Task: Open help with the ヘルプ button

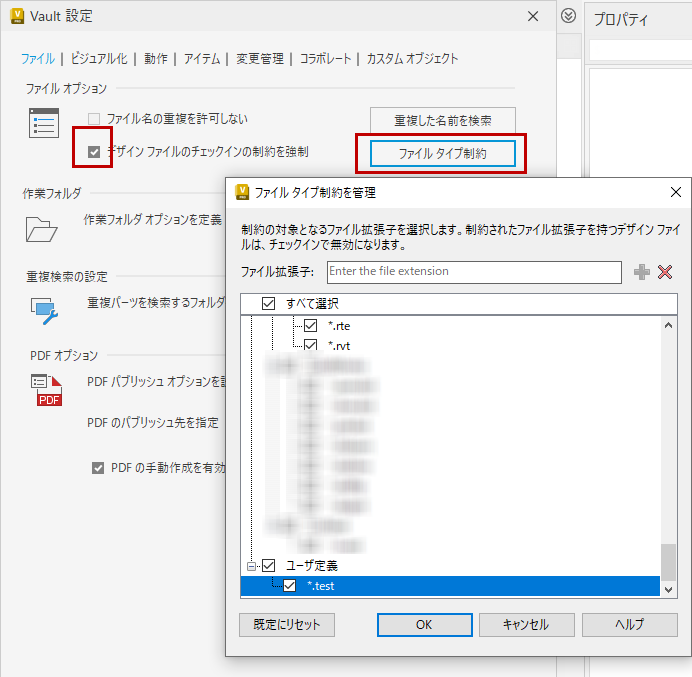Action: [x=630, y=624]
